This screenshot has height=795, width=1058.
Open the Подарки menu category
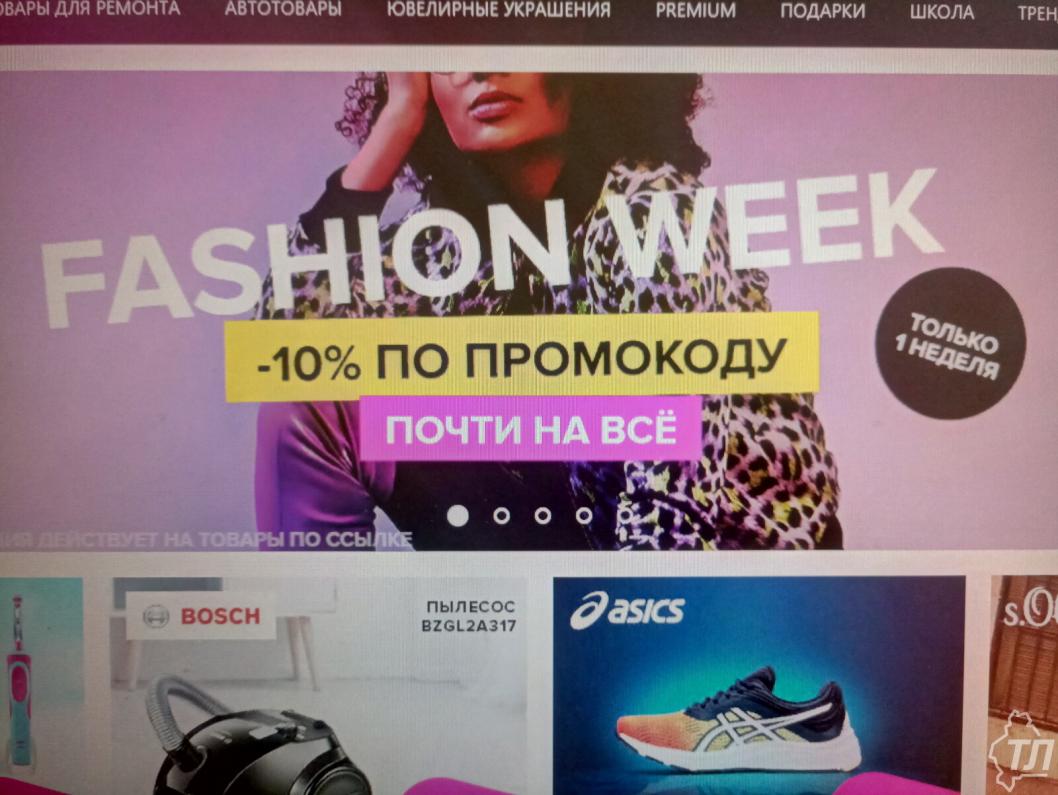[823, 11]
